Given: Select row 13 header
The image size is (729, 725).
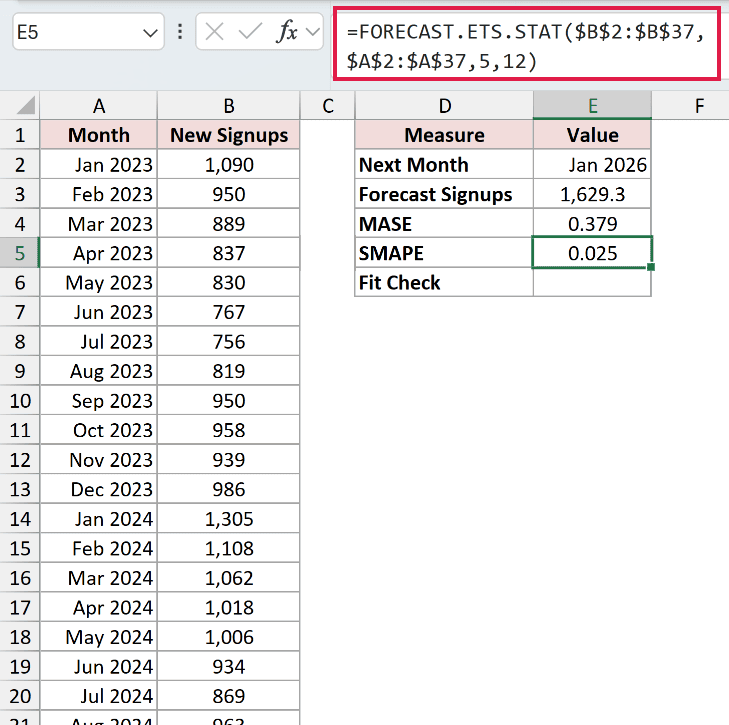Looking at the screenshot, I should pyautogui.click(x=20, y=489).
